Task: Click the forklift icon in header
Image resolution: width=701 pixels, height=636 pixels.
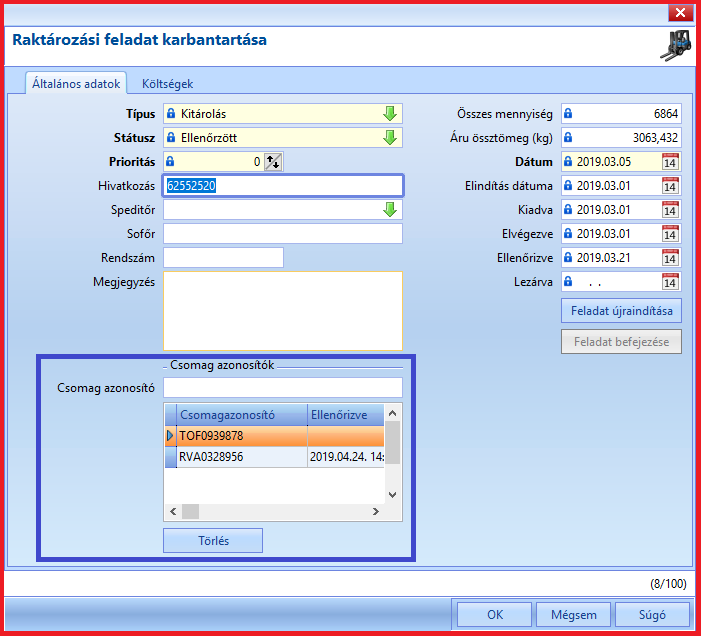Action: (676, 45)
